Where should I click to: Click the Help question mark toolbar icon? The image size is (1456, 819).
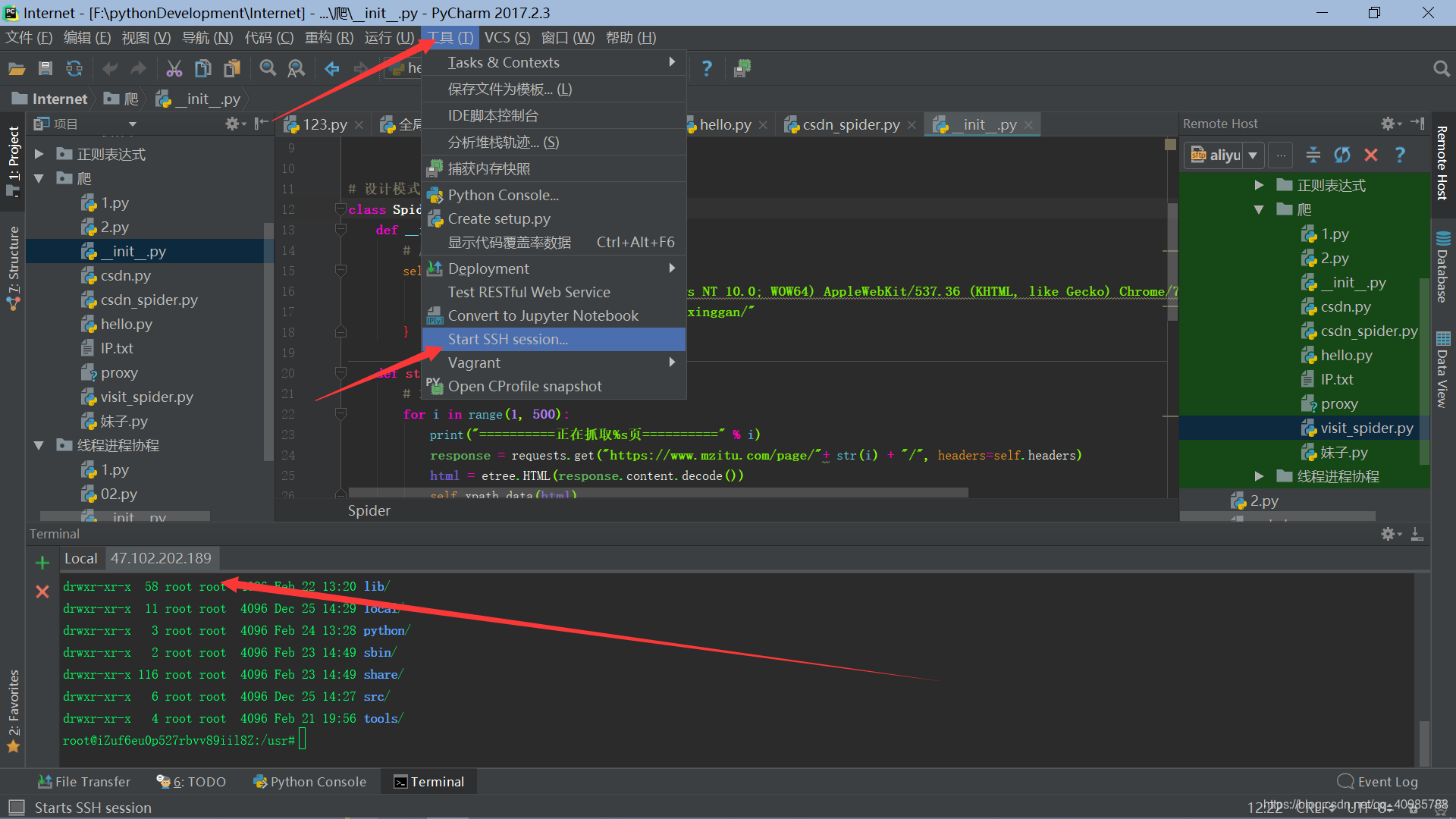707,69
